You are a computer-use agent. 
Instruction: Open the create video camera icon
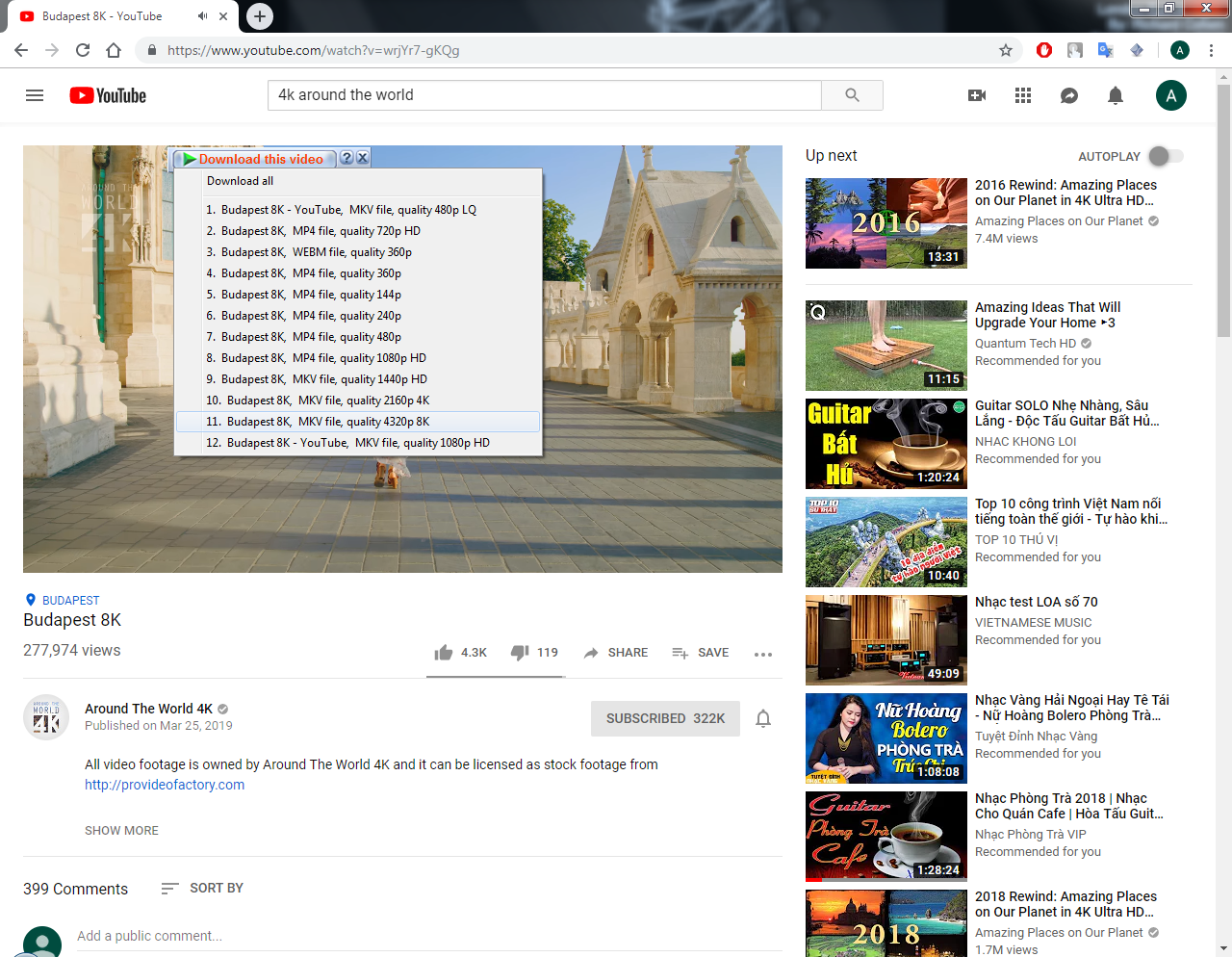(977, 95)
